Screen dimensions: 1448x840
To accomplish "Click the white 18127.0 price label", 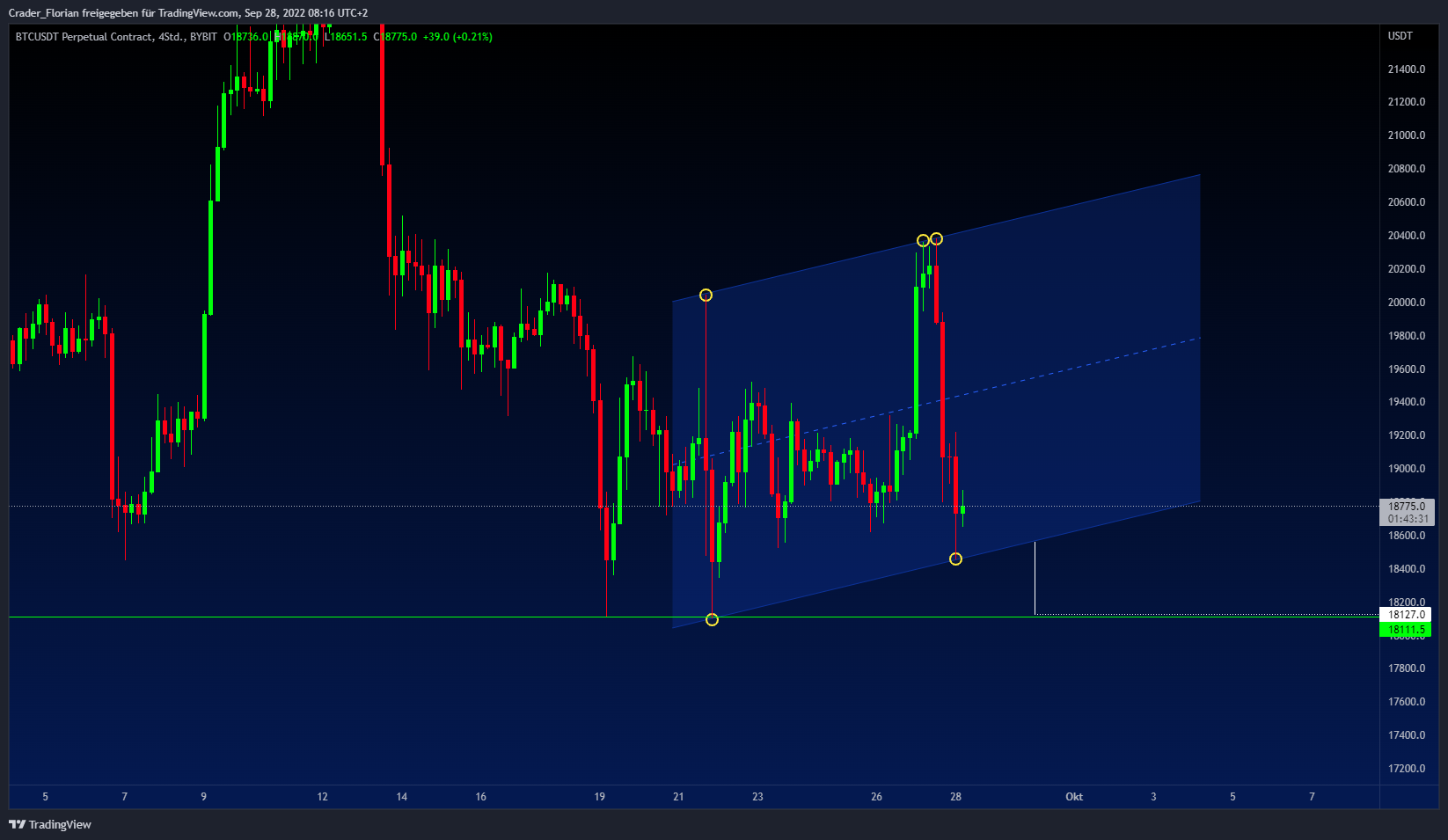I will [x=1406, y=615].
